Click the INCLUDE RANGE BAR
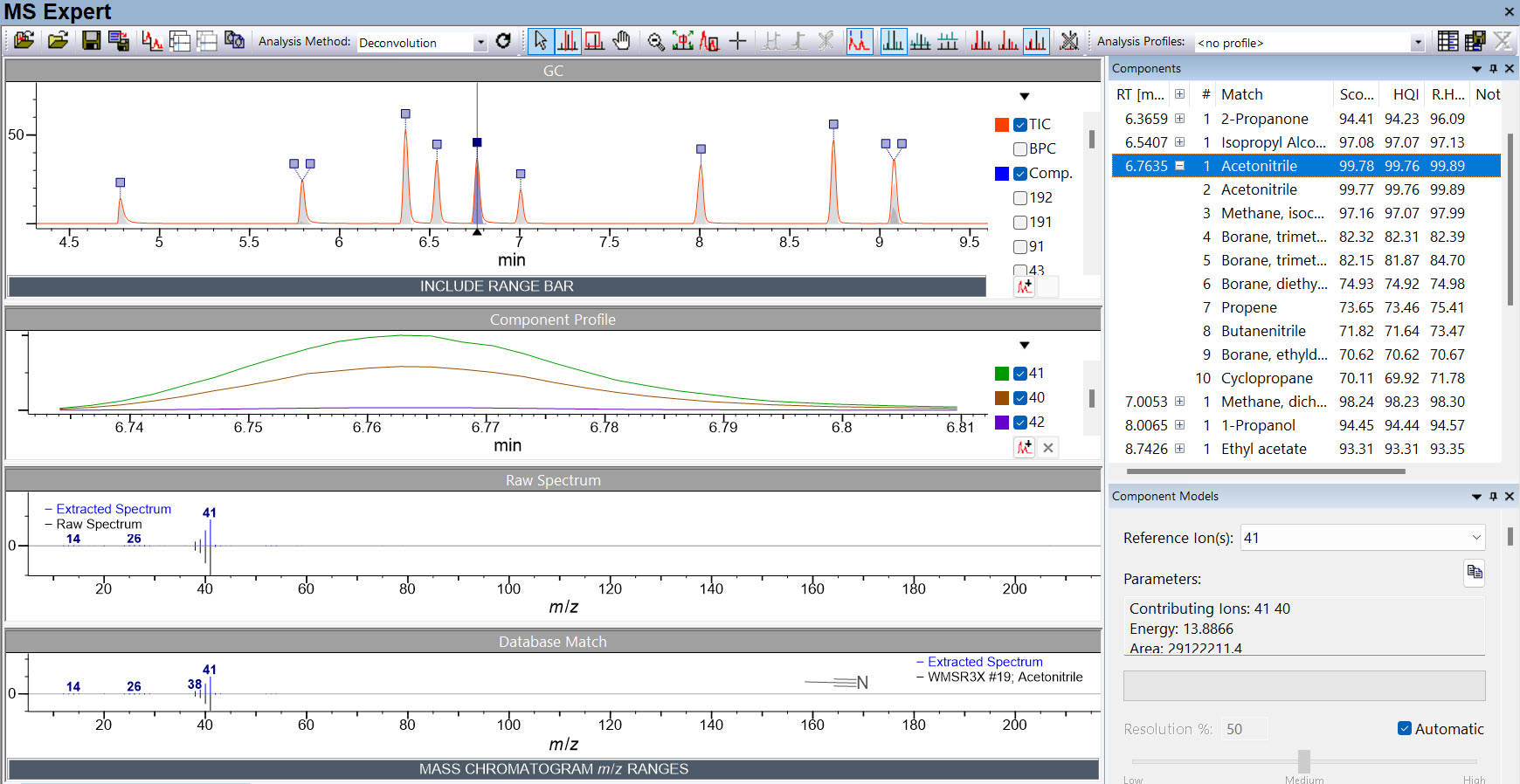This screenshot has height=784, width=1520. pyautogui.click(x=496, y=286)
